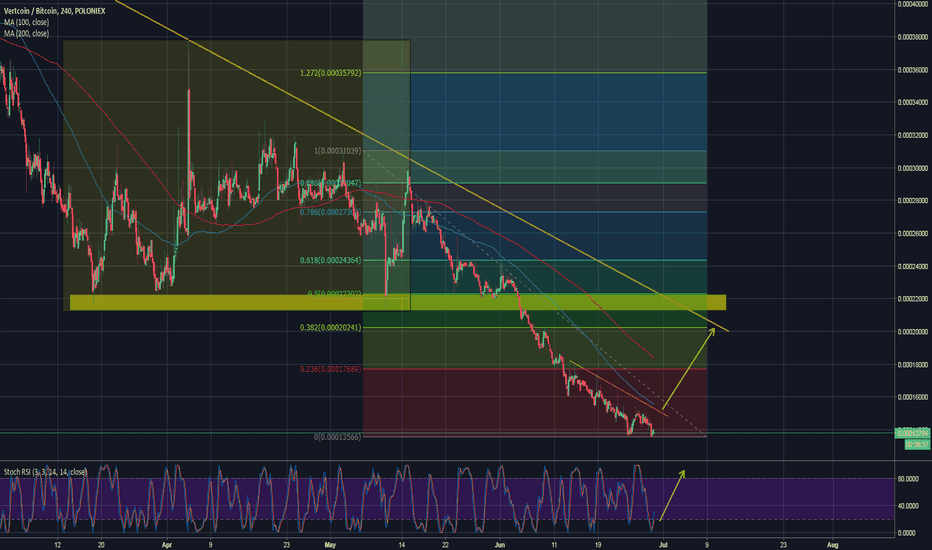Click the Jul date label on time axis
932x550 pixels.
pos(663,545)
